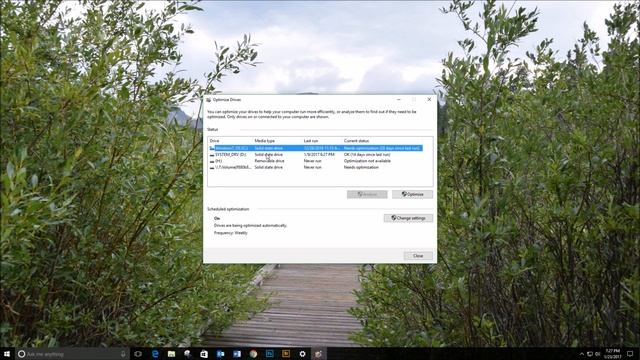Click the network tray icon
640x360 pixels.
(x=590, y=354)
